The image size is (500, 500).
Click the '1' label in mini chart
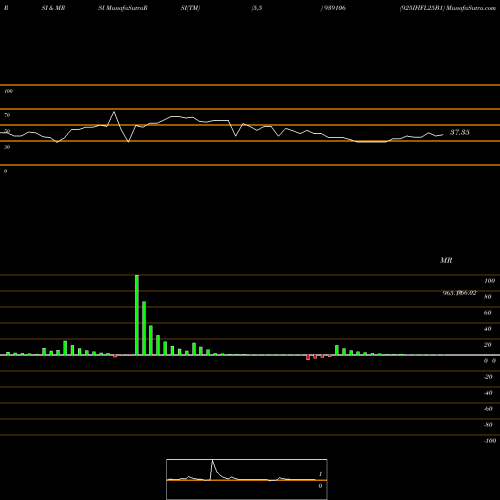[x=320, y=474]
